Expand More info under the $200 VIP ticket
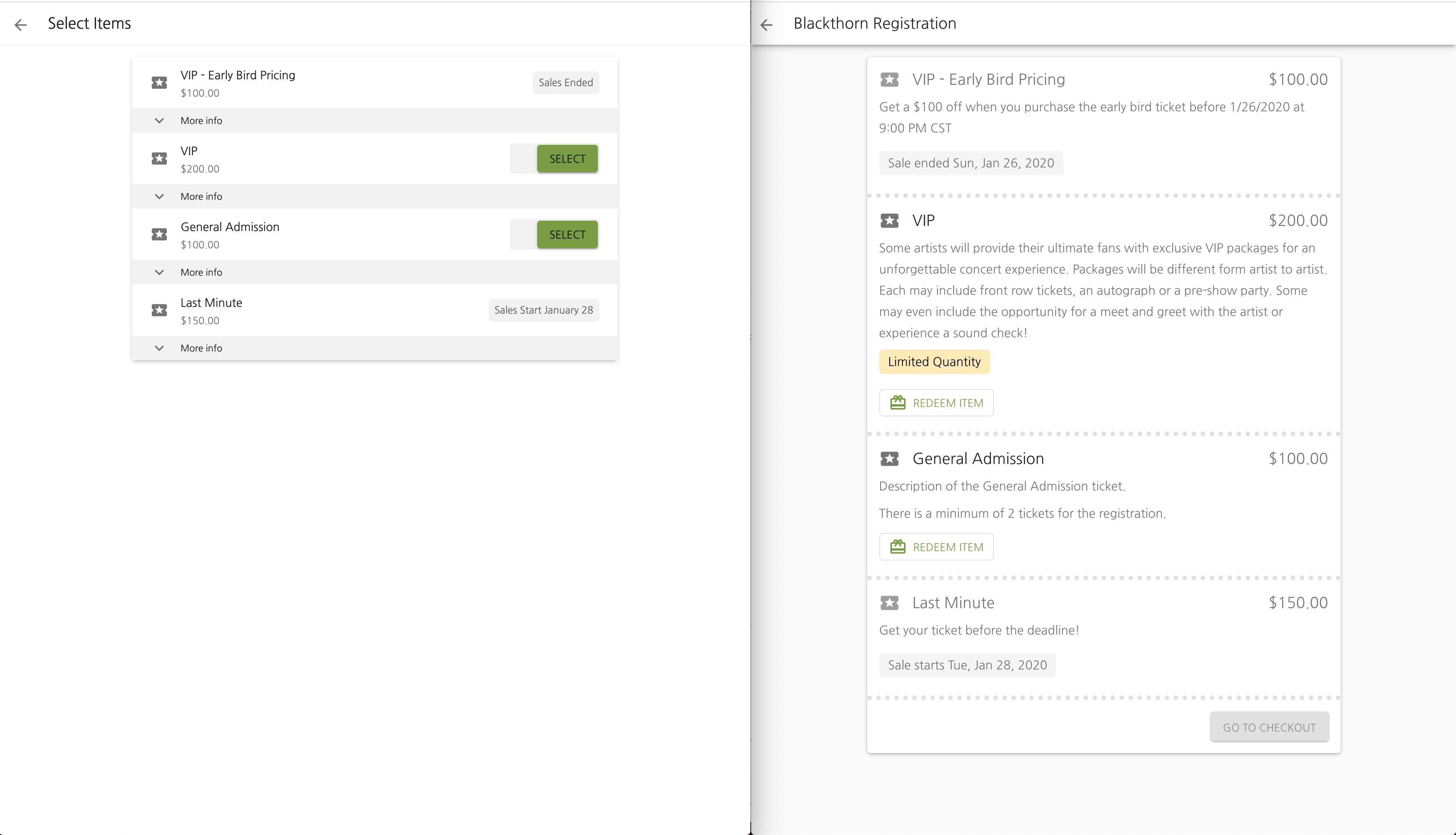 pyautogui.click(x=201, y=196)
